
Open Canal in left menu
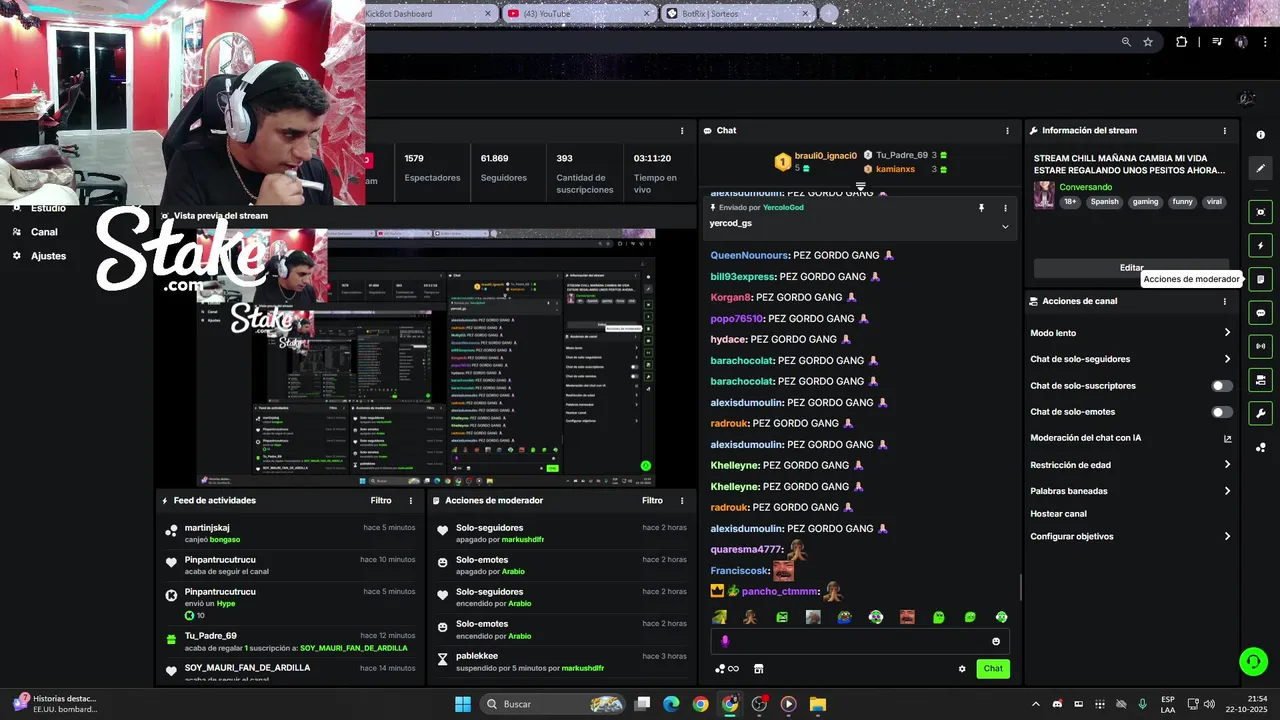44,232
